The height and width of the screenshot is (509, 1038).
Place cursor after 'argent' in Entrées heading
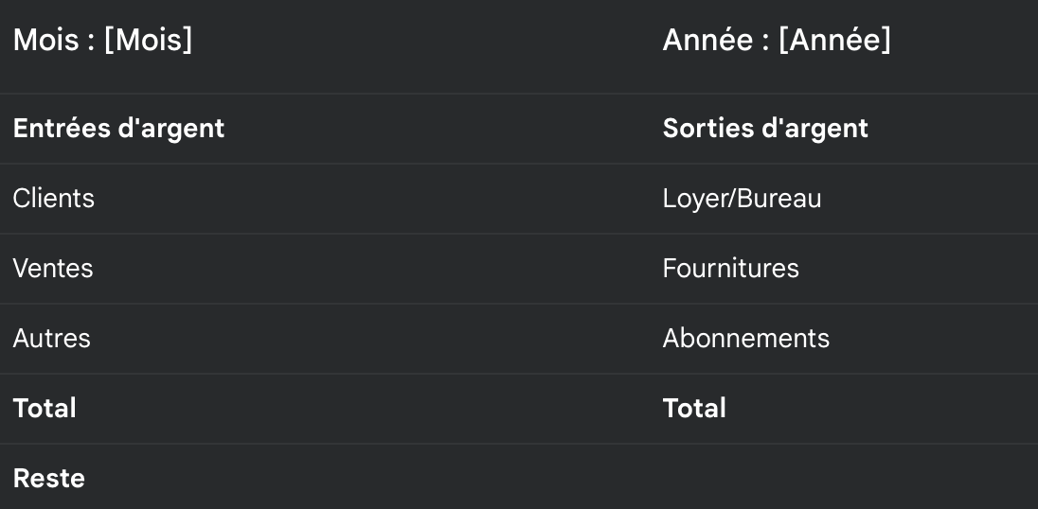[x=226, y=128]
